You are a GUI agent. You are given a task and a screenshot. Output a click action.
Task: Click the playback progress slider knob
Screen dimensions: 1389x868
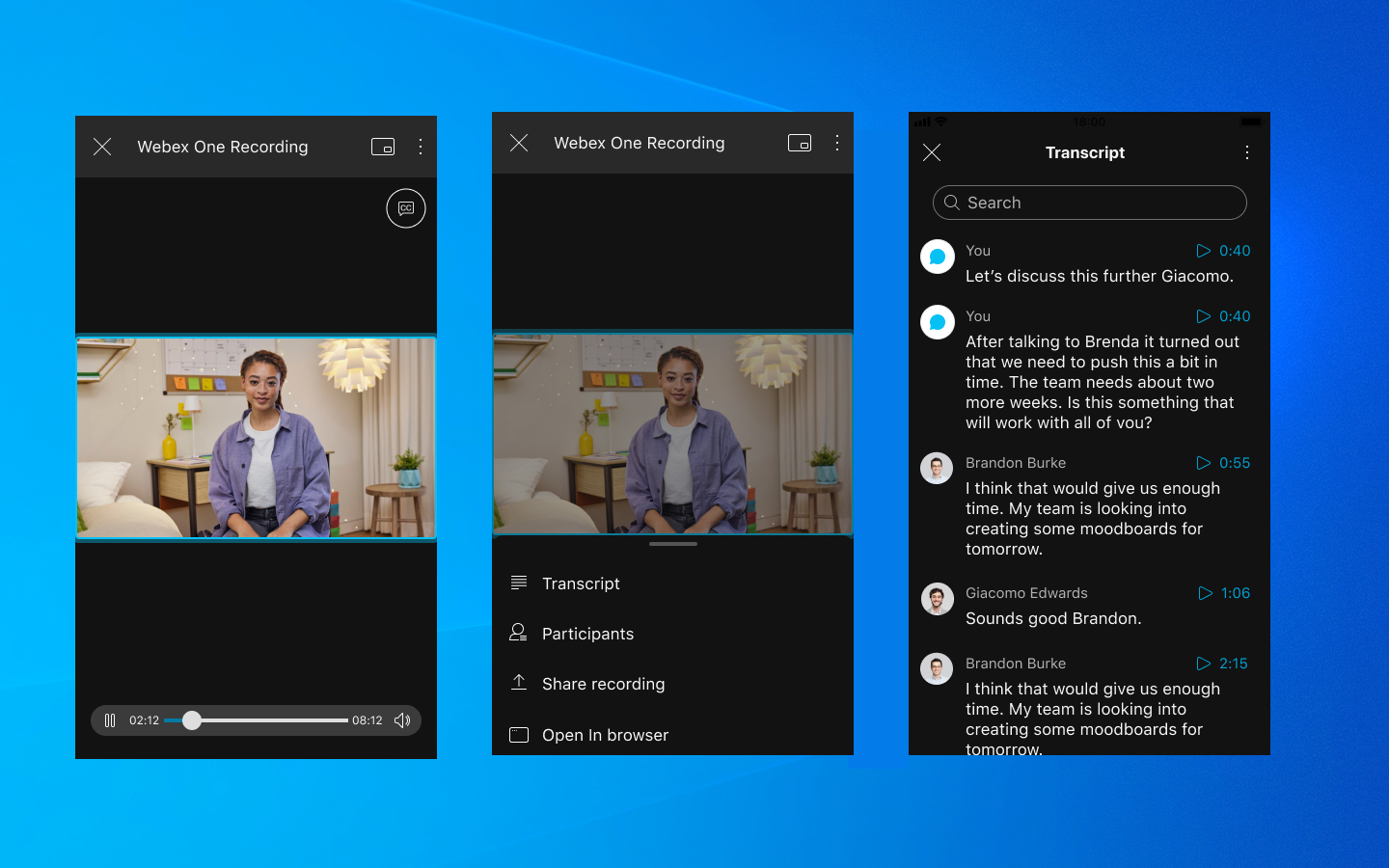192,720
